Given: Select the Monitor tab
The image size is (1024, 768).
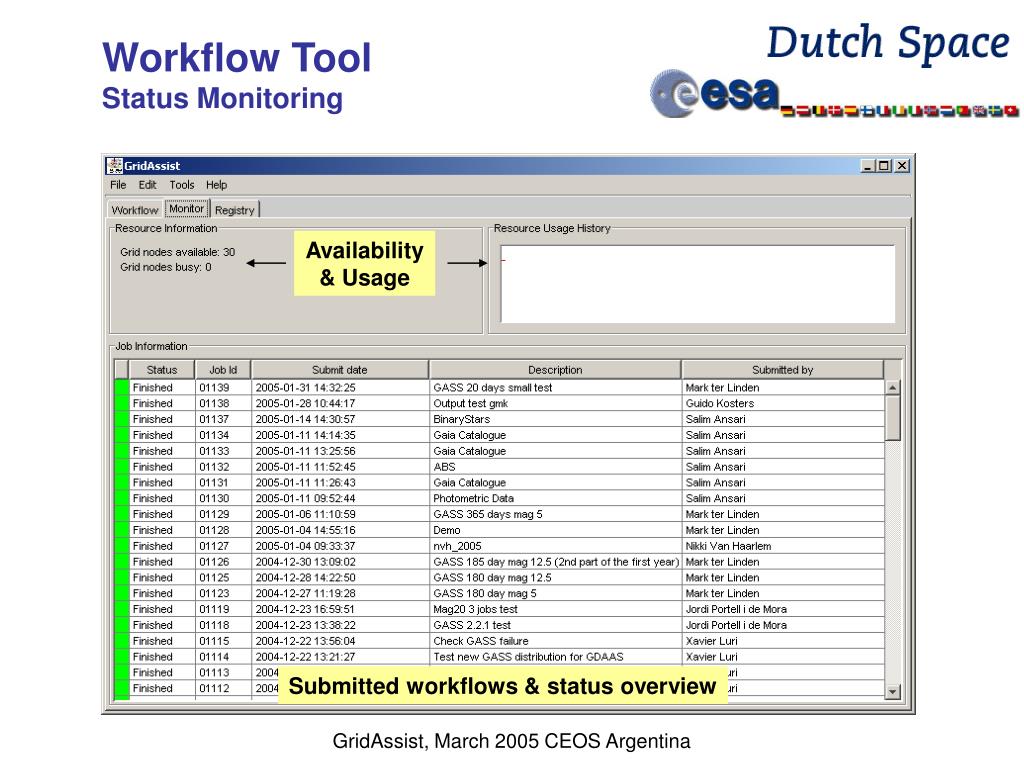Looking at the screenshot, I should pos(187,208).
